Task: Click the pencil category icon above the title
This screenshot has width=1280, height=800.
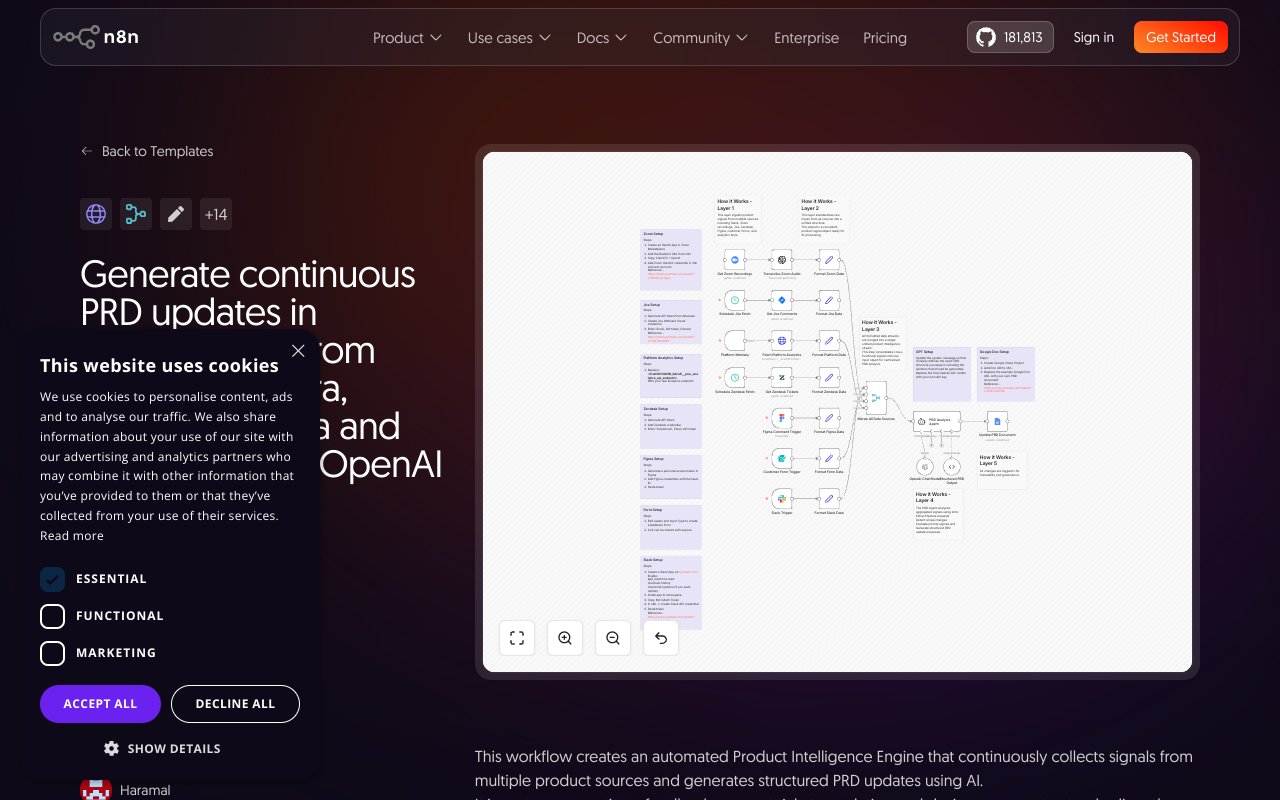Action: click(176, 214)
